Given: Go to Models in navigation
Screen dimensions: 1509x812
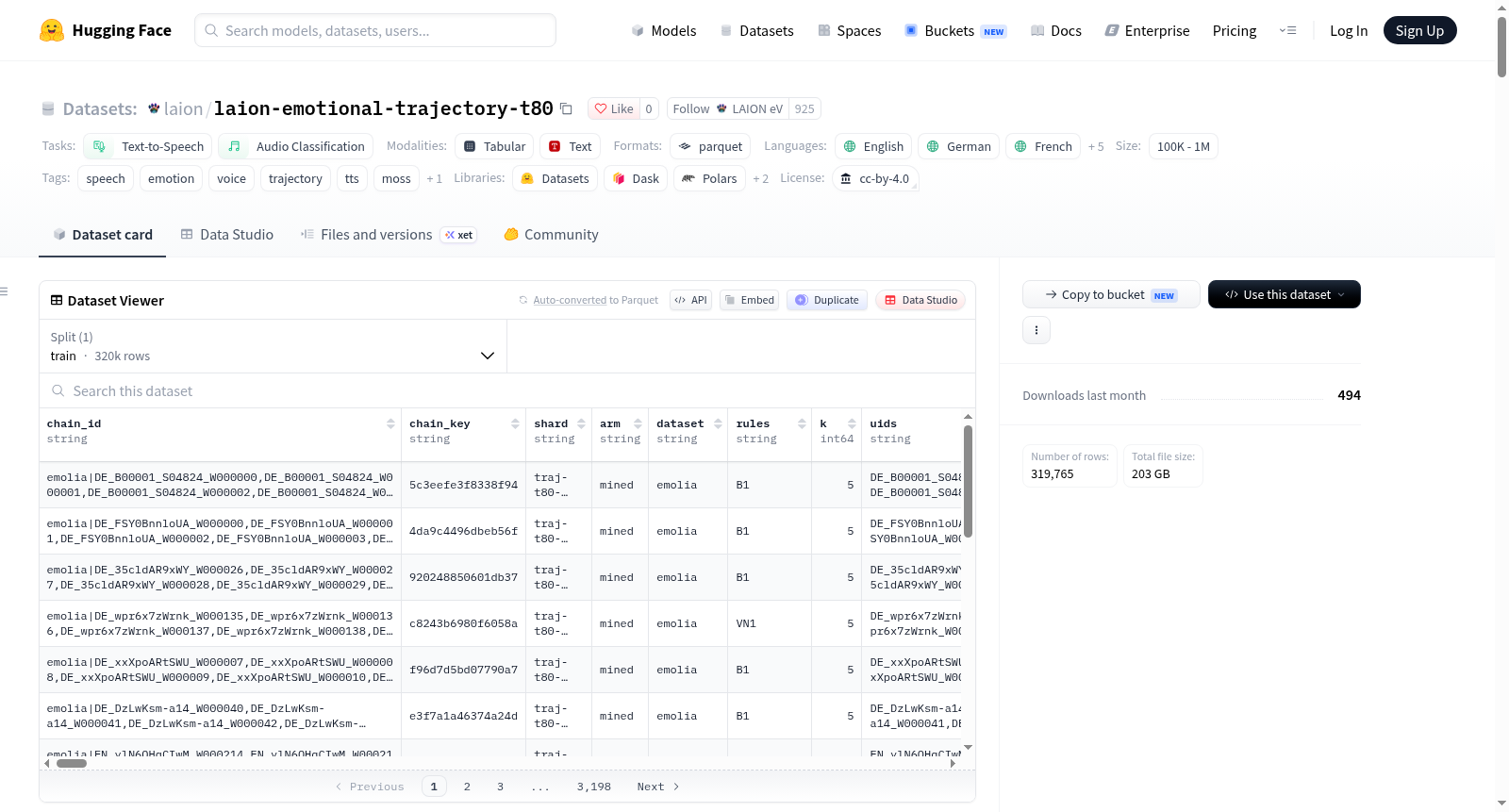Looking at the screenshot, I should [x=663, y=30].
